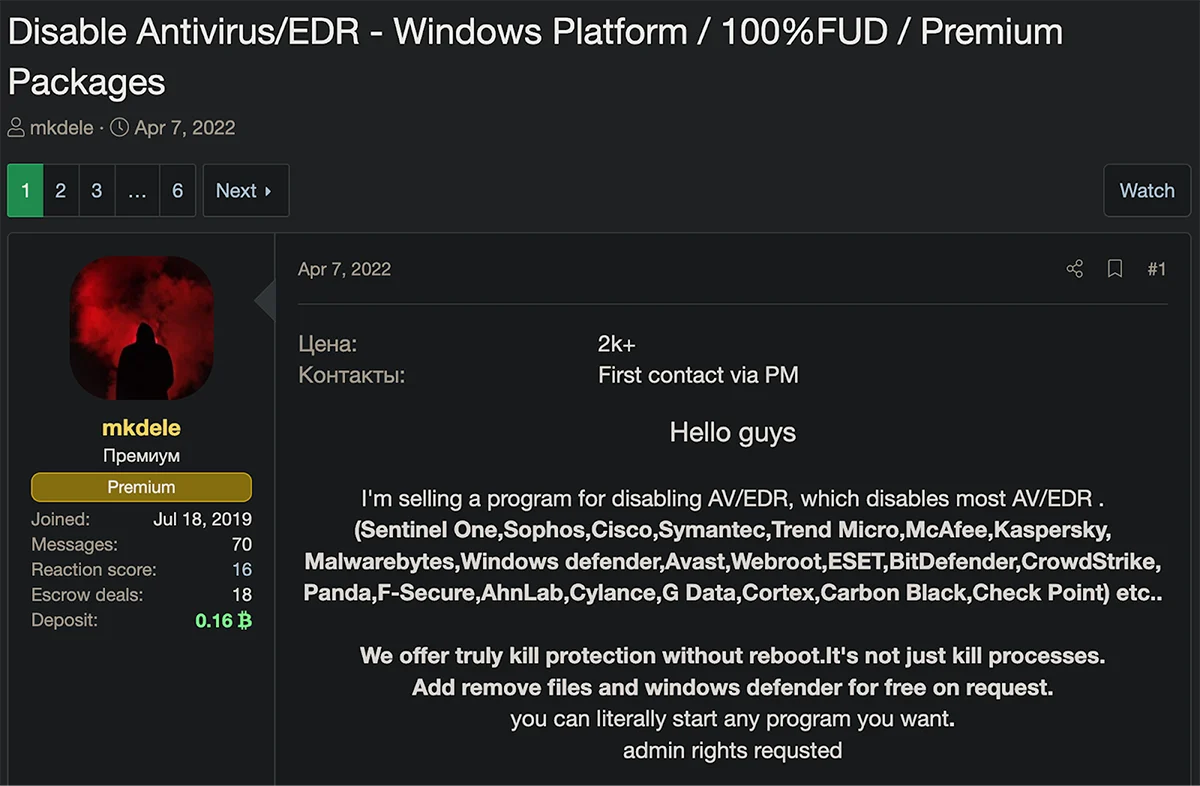
Task: Click the share icon on post #1
Action: [1075, 269]
